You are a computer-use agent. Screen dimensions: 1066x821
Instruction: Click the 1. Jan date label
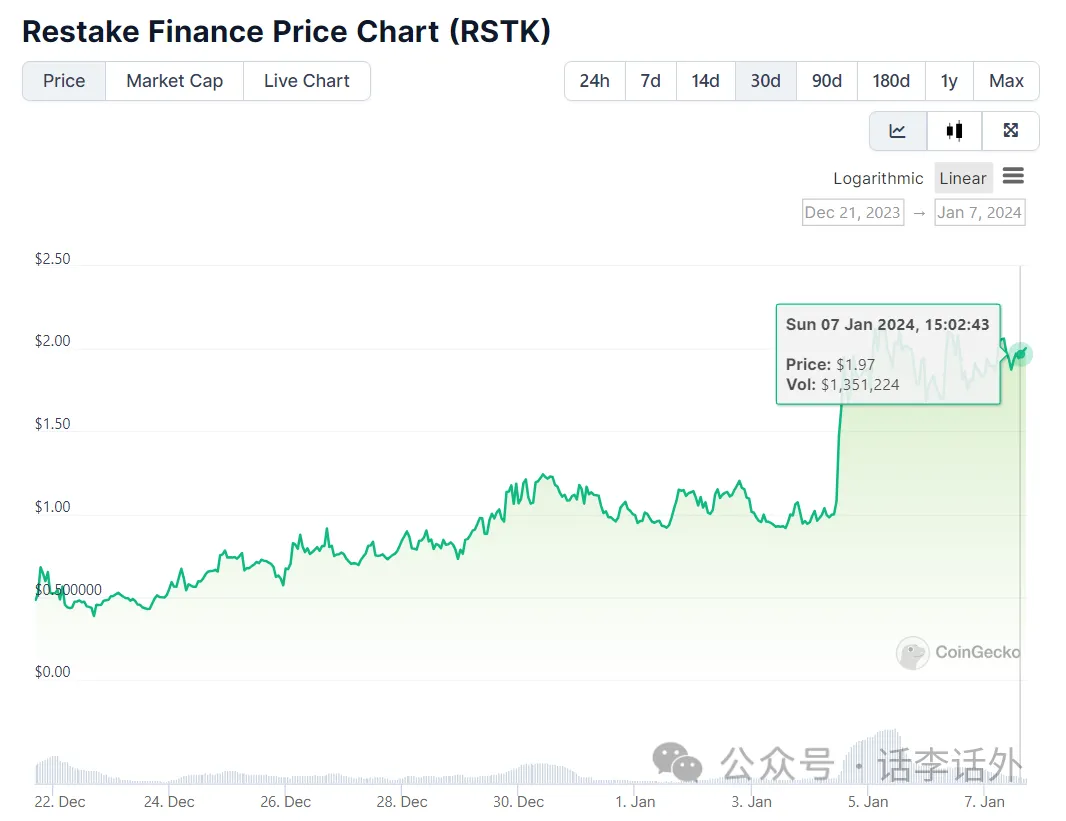click(636, 802)
